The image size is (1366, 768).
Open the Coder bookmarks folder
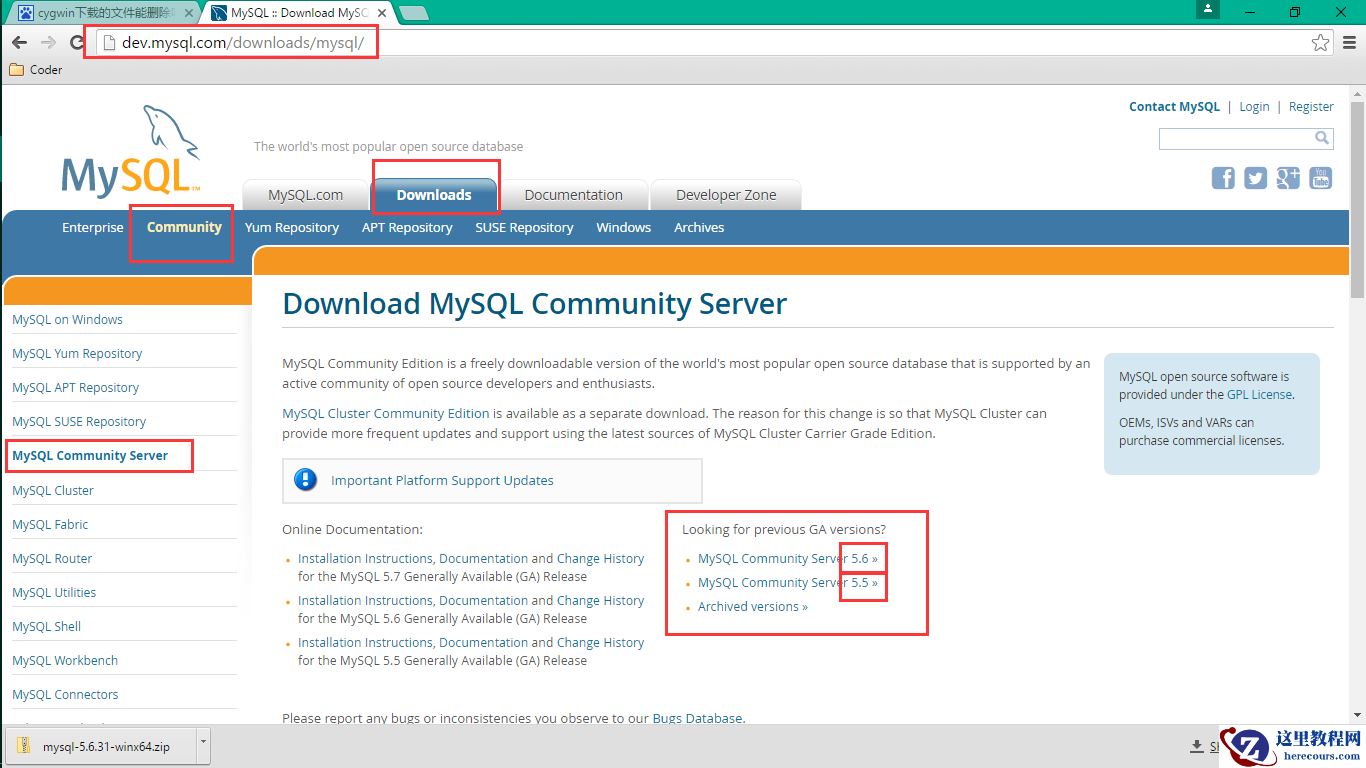point(36,69)
